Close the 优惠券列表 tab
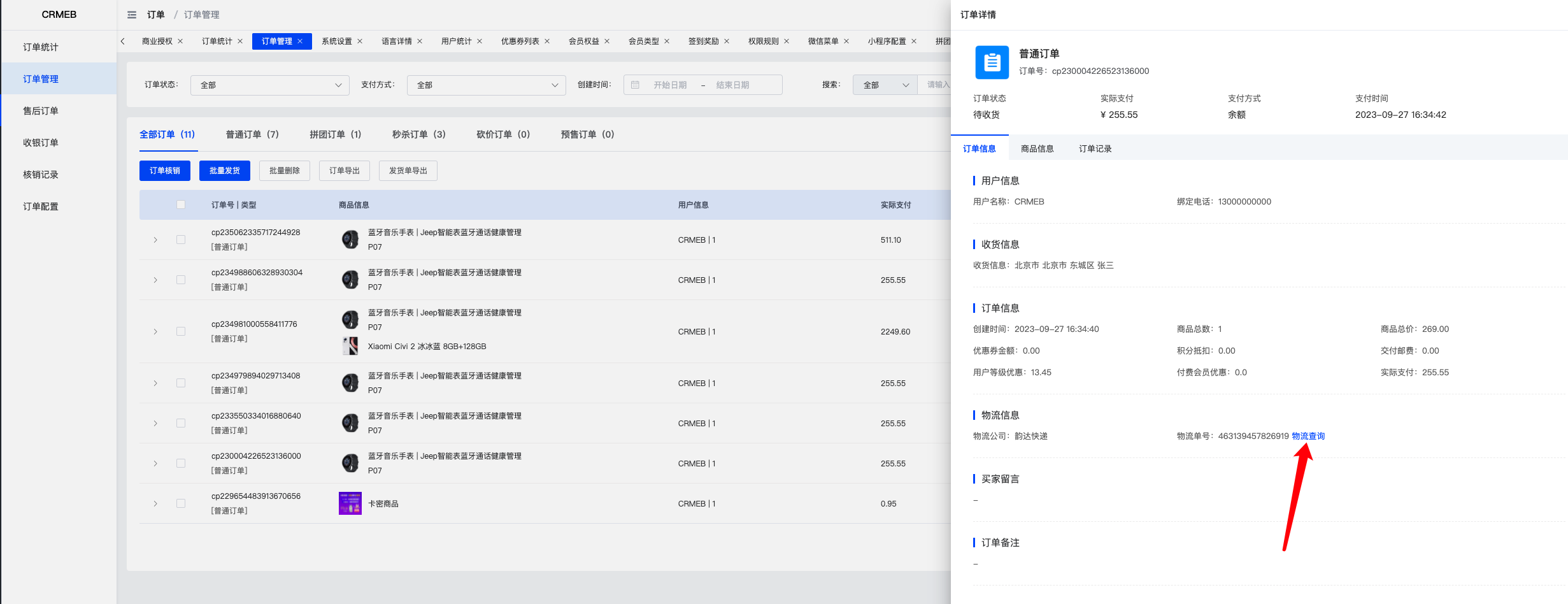 point(547,41)
